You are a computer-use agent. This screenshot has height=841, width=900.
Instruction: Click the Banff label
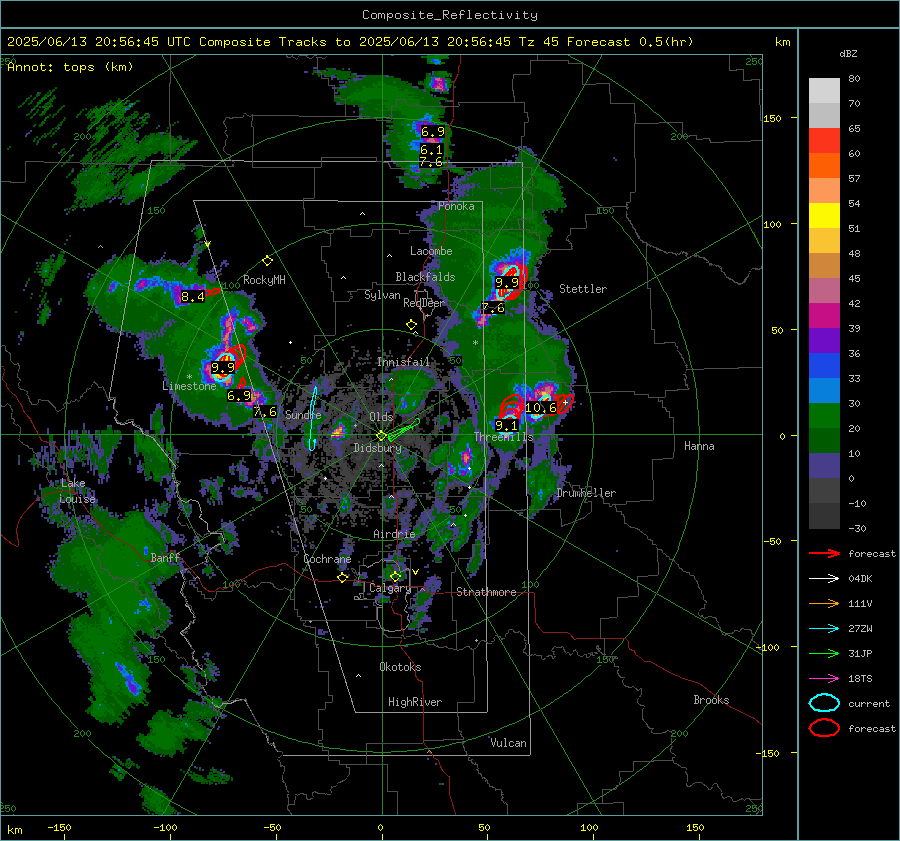165,557
